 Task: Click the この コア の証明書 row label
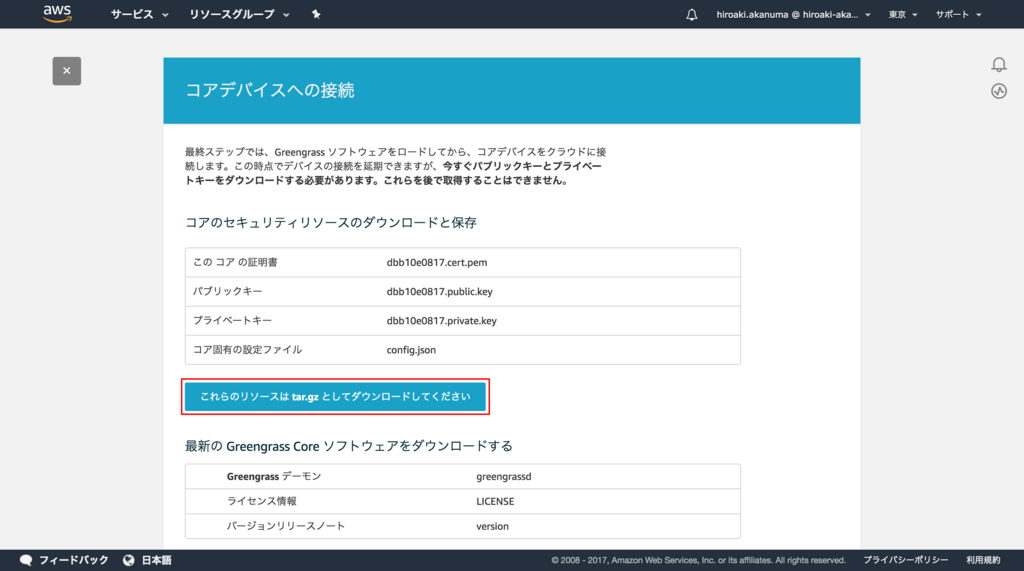(235, 262)
